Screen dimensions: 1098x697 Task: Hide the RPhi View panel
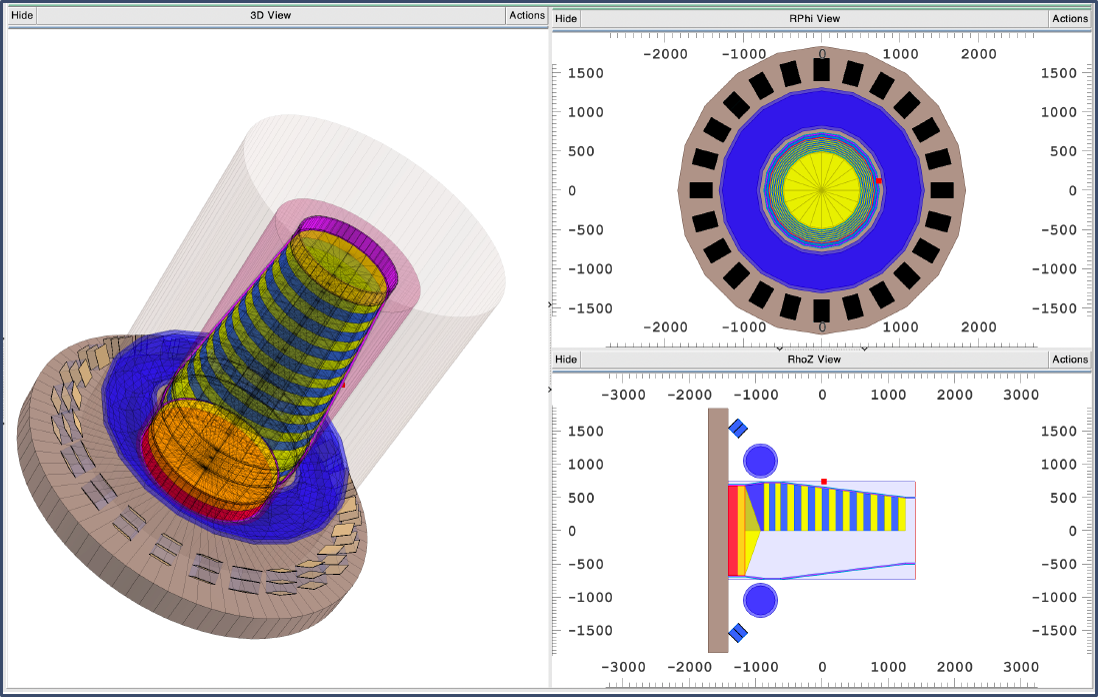click(x=566, y=18)
